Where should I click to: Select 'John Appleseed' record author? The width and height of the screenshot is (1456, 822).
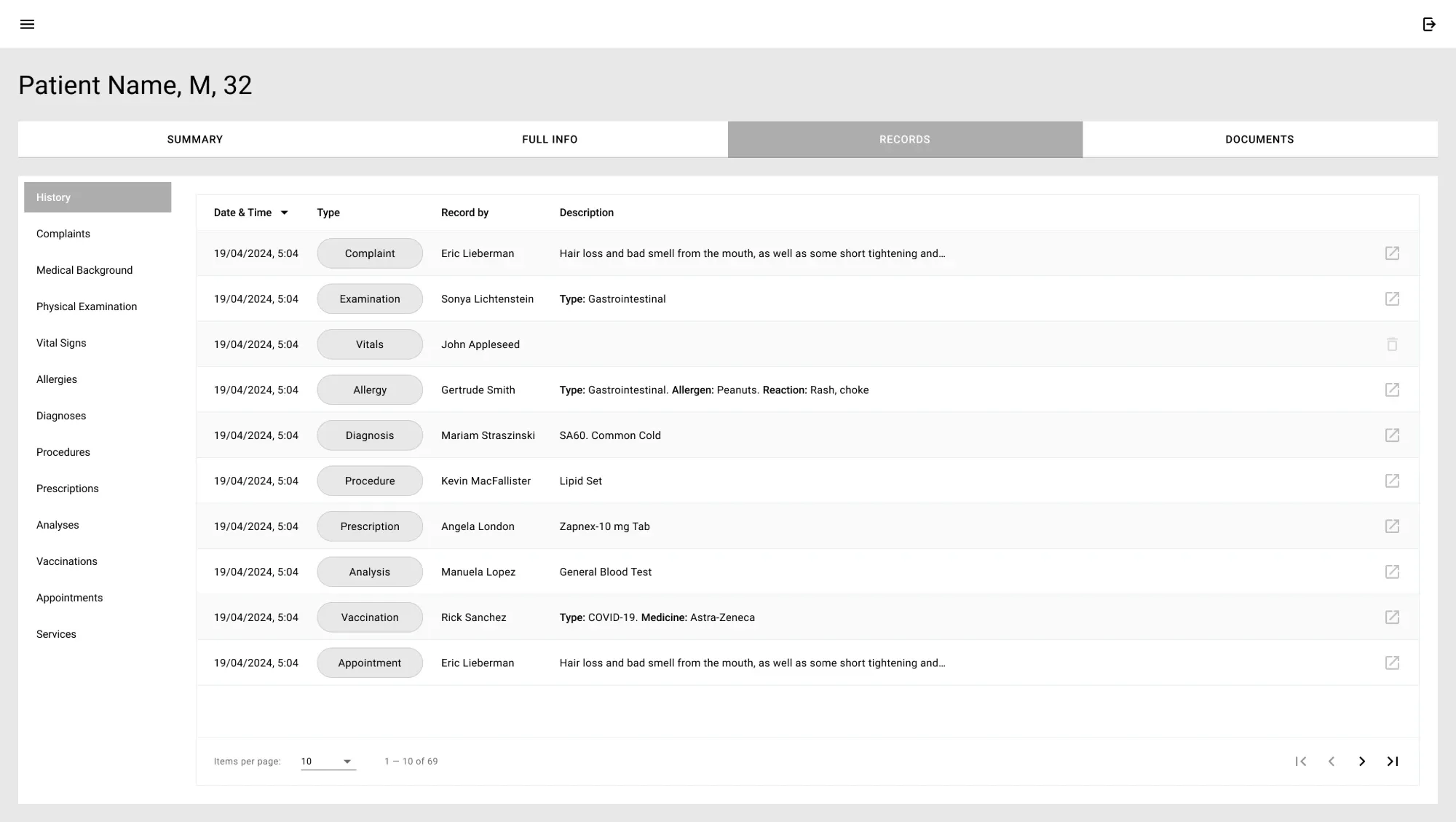point(480,344)
